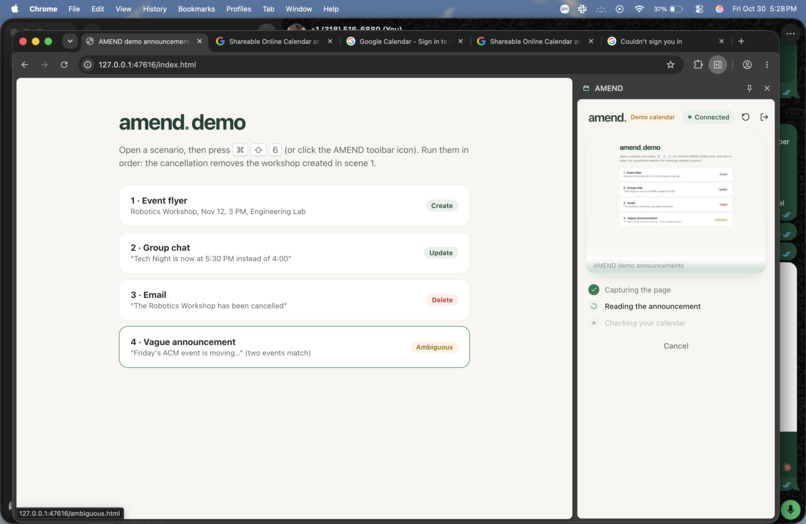
Task: Switch to Google Calendar - Sign in tab
Action: pos(402,41)
